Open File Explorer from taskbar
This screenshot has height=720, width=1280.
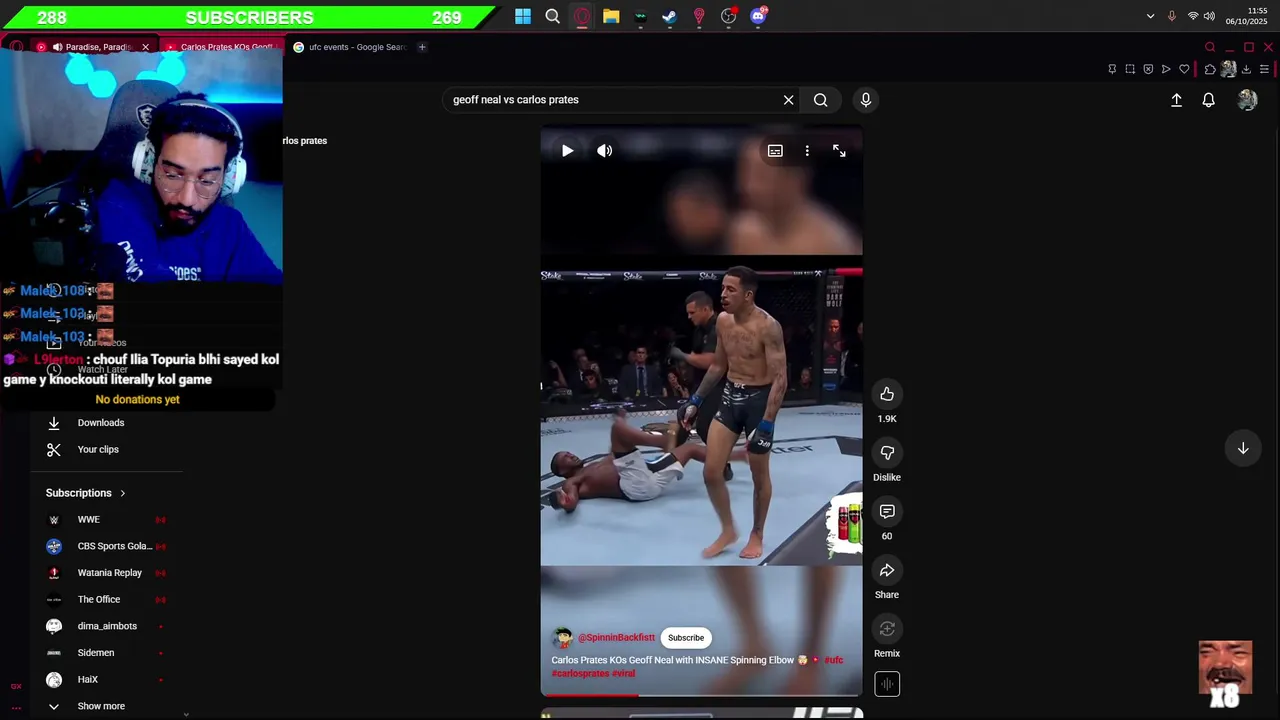(611, 16)
